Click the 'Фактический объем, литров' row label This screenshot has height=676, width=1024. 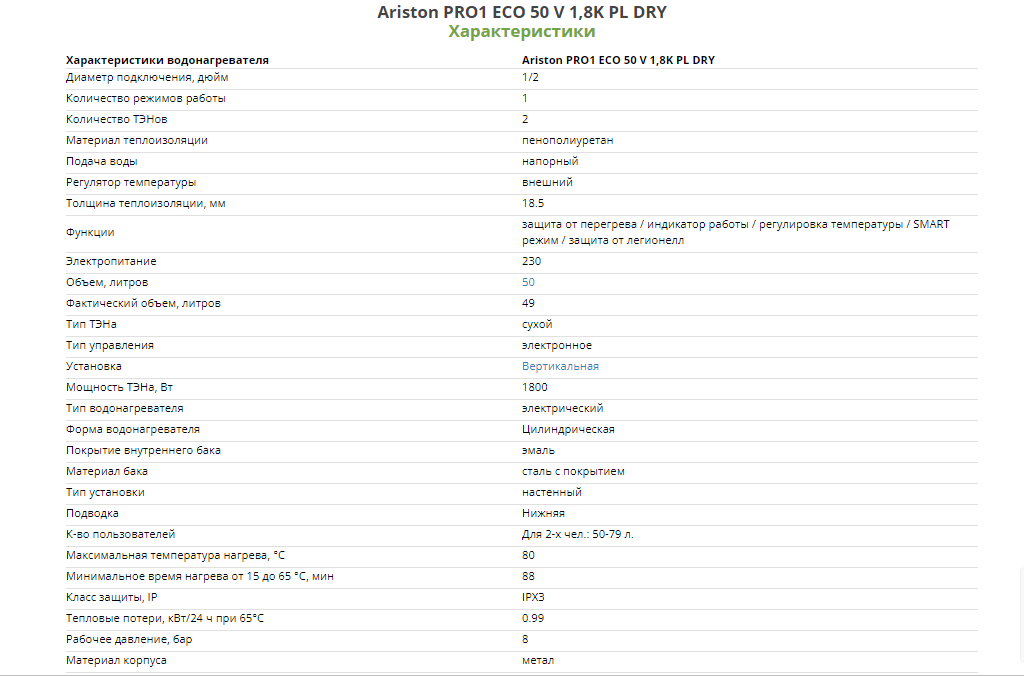click(143, 303)
